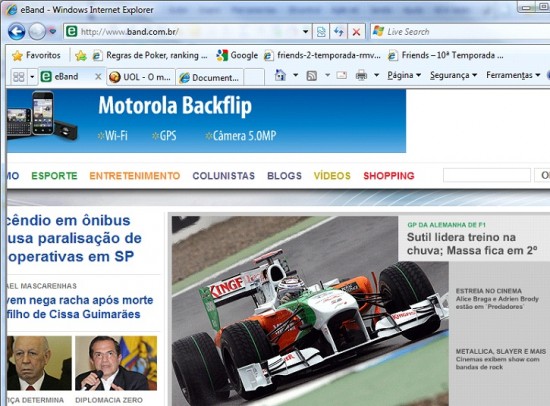Open the Página menu
This screenshot has width=550, height=406.
point(404,75)
